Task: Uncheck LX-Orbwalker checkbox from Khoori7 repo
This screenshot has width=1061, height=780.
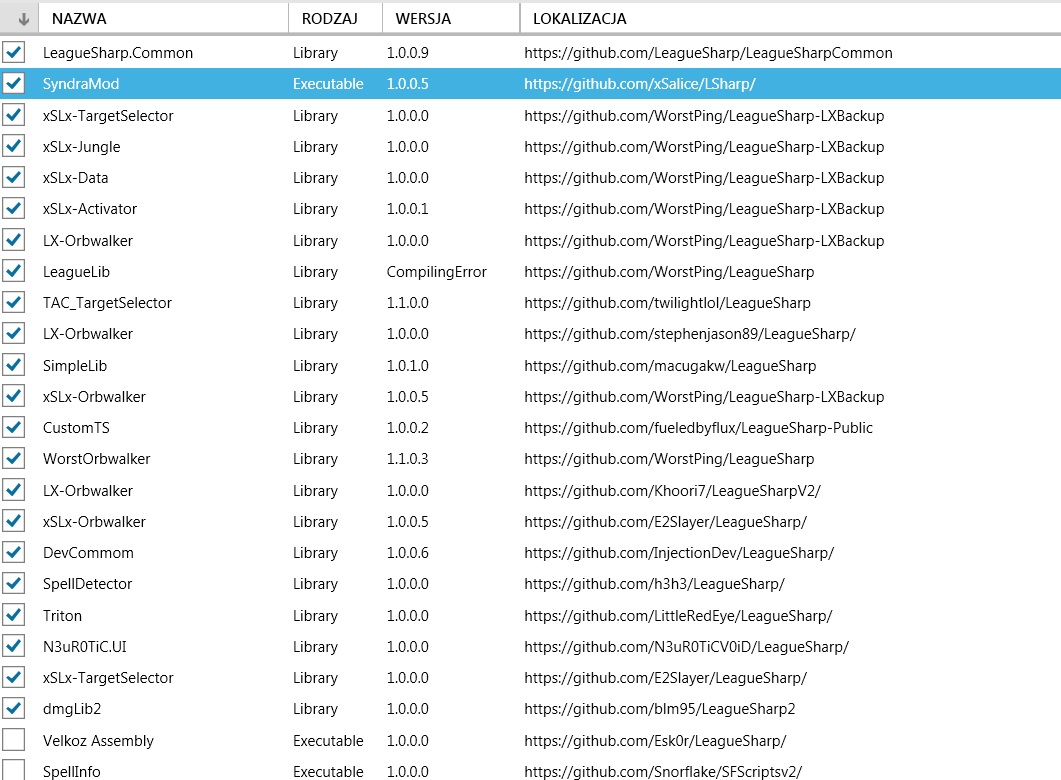Action: pos(14,490)
